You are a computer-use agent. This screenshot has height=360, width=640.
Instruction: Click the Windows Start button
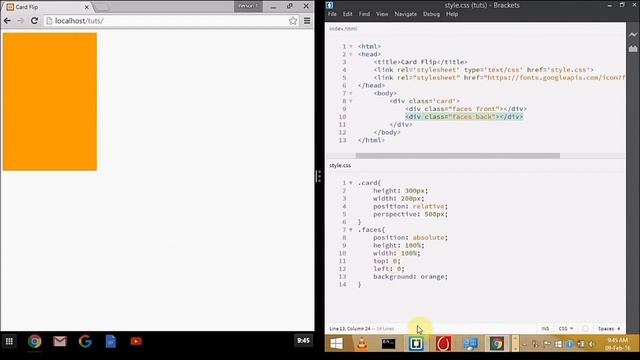[336, 344]
